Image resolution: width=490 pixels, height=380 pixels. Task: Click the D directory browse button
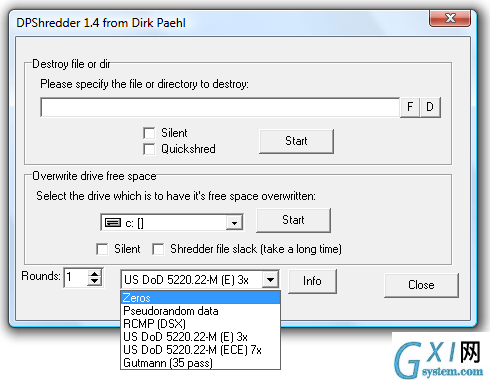430,107
